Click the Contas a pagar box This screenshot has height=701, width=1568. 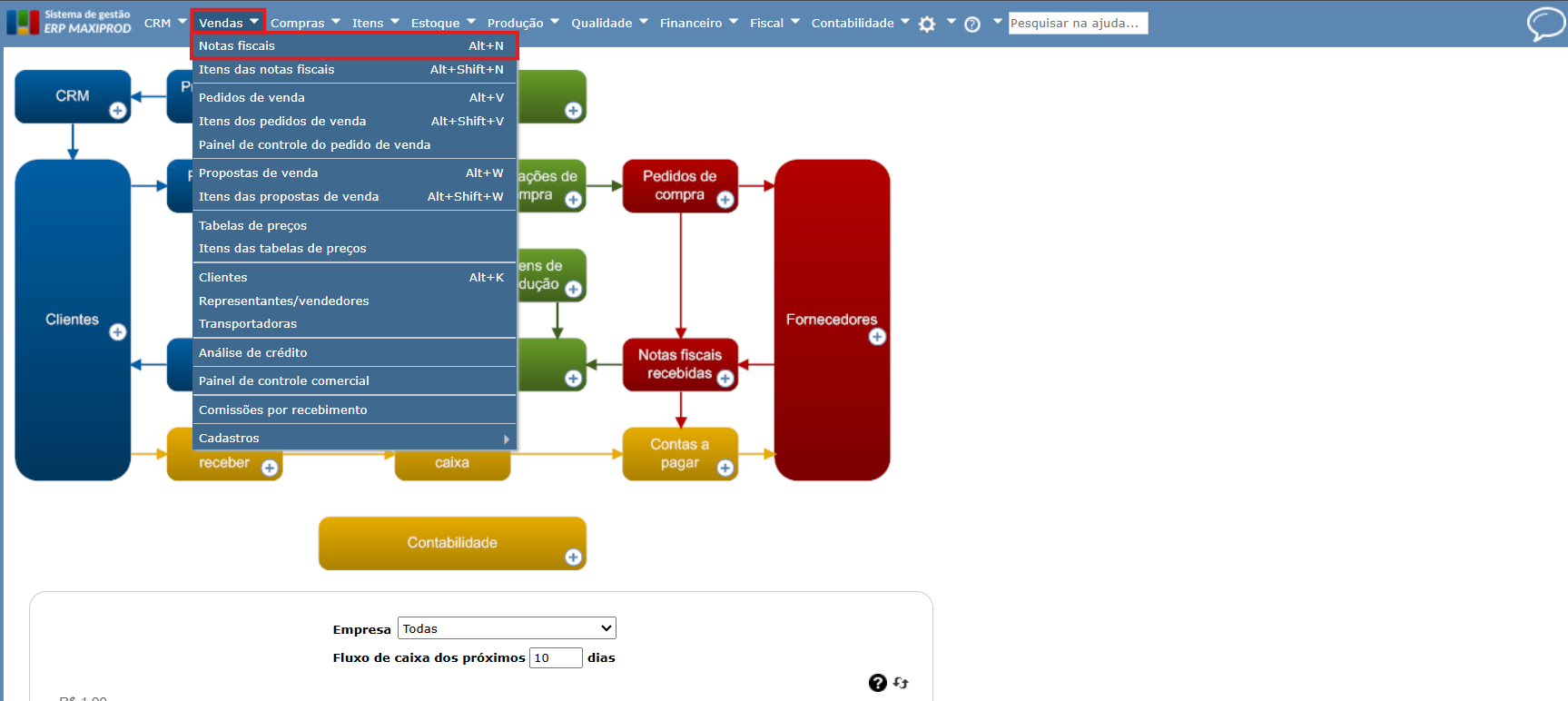pyautogui.click(x=680, y=454)
